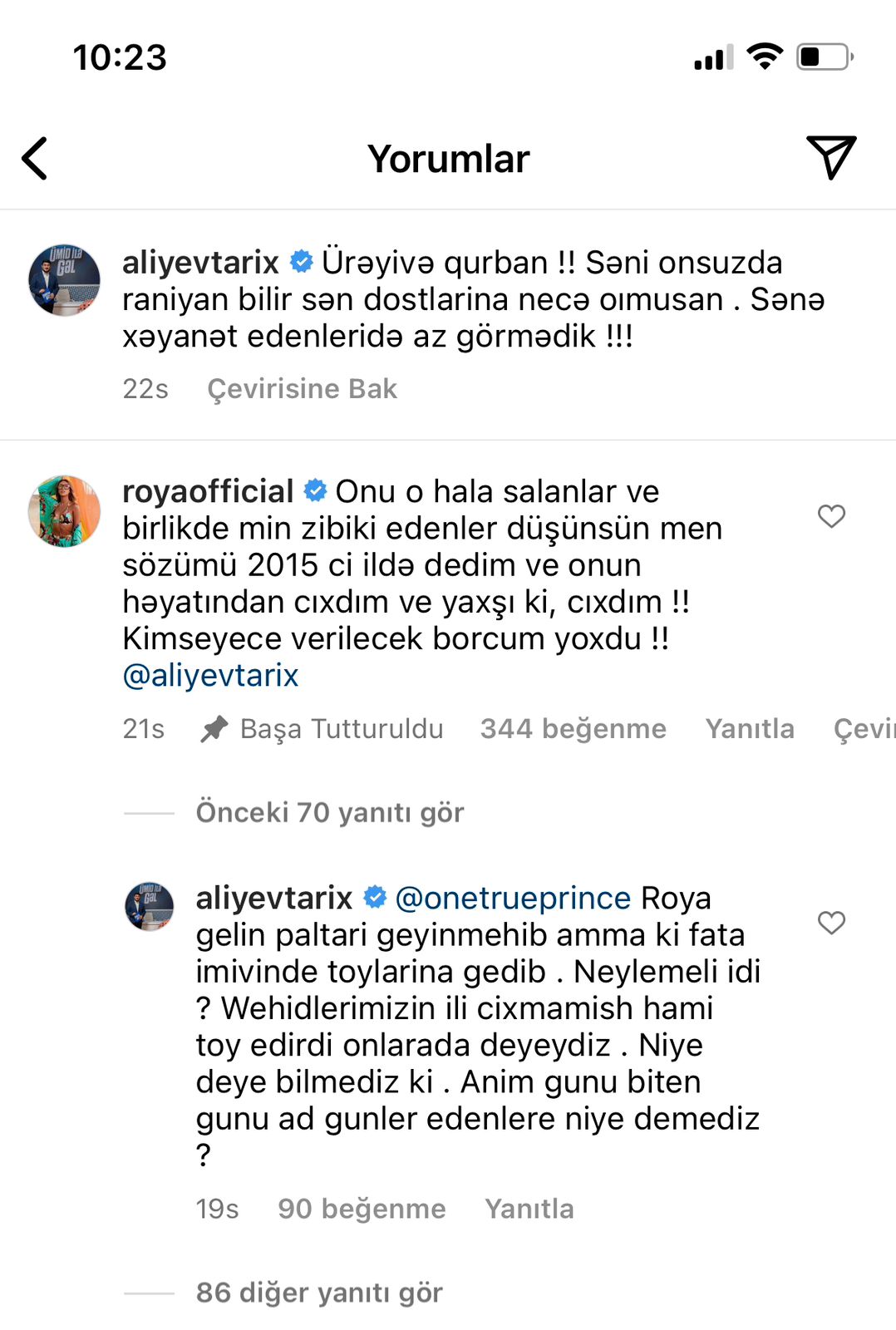Tap Yanıtla under aliyevtarix's reply
Viewport: 896px width, 1330px height.
529,1208
